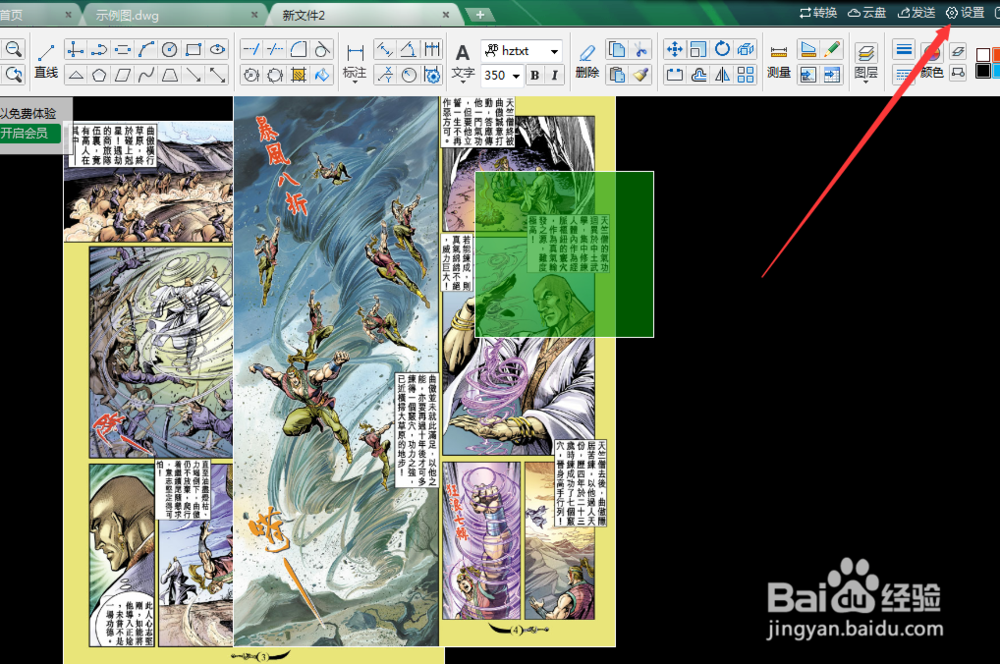Image resolution: width=1000 pixels, height=664 pixels.
Task: Select the arc drawing tool
Action: coord(146,50)
